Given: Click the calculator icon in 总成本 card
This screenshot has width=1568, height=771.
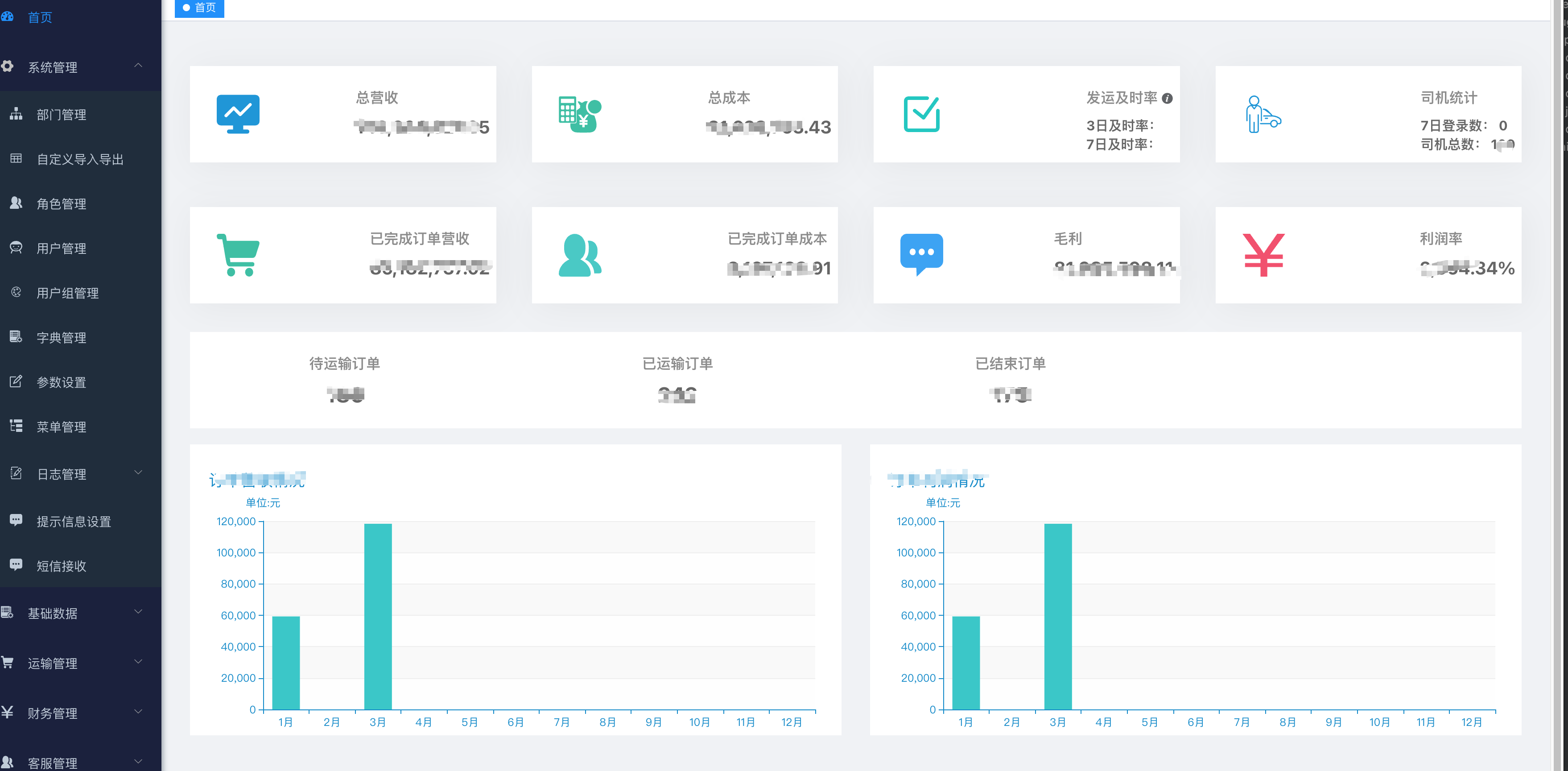Looking at the screenshot, I should pyautogui.click(x=580, y=114).
